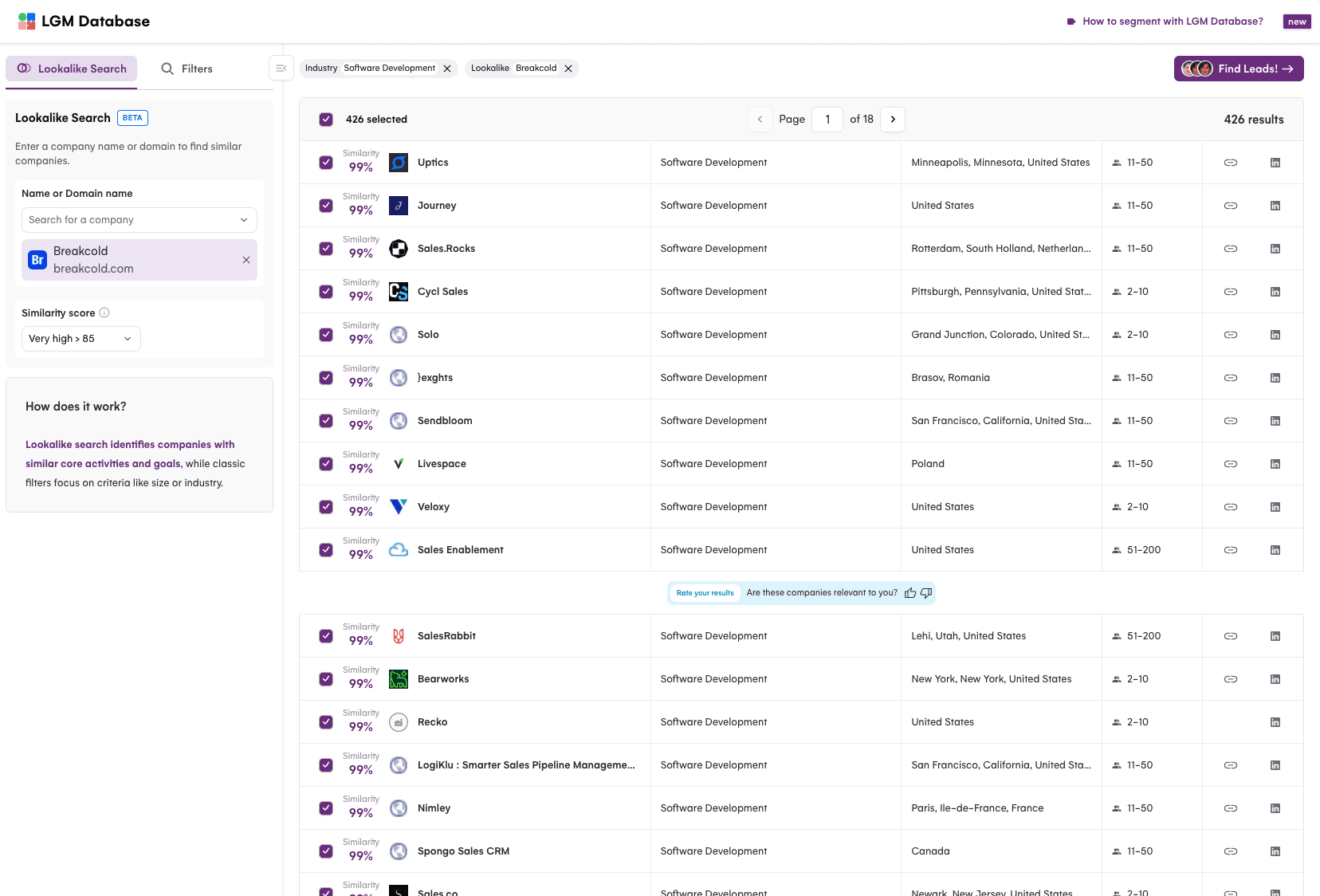Click the video icon beside segment tutorial

1071,22
